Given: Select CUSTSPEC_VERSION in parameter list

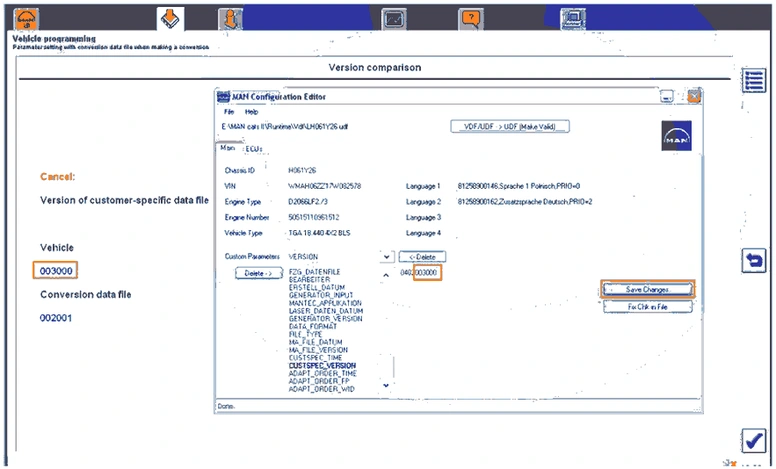Looking at the screenshot, I should coord(322,366).
